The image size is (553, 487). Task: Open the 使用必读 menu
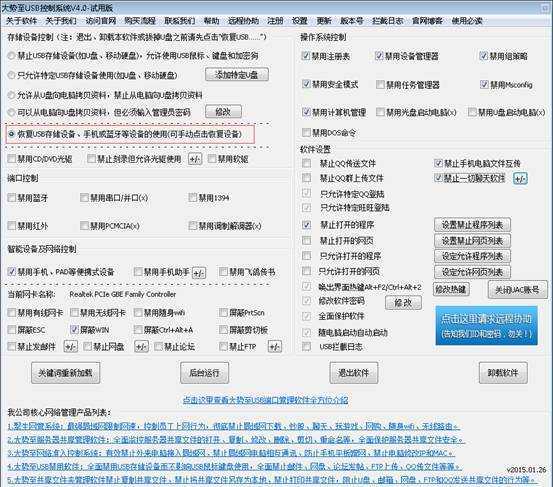467,21
